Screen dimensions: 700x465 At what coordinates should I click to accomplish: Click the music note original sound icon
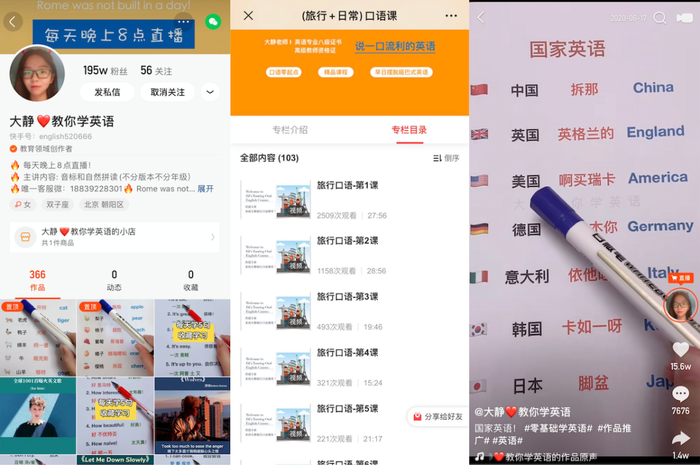point(480,457)
